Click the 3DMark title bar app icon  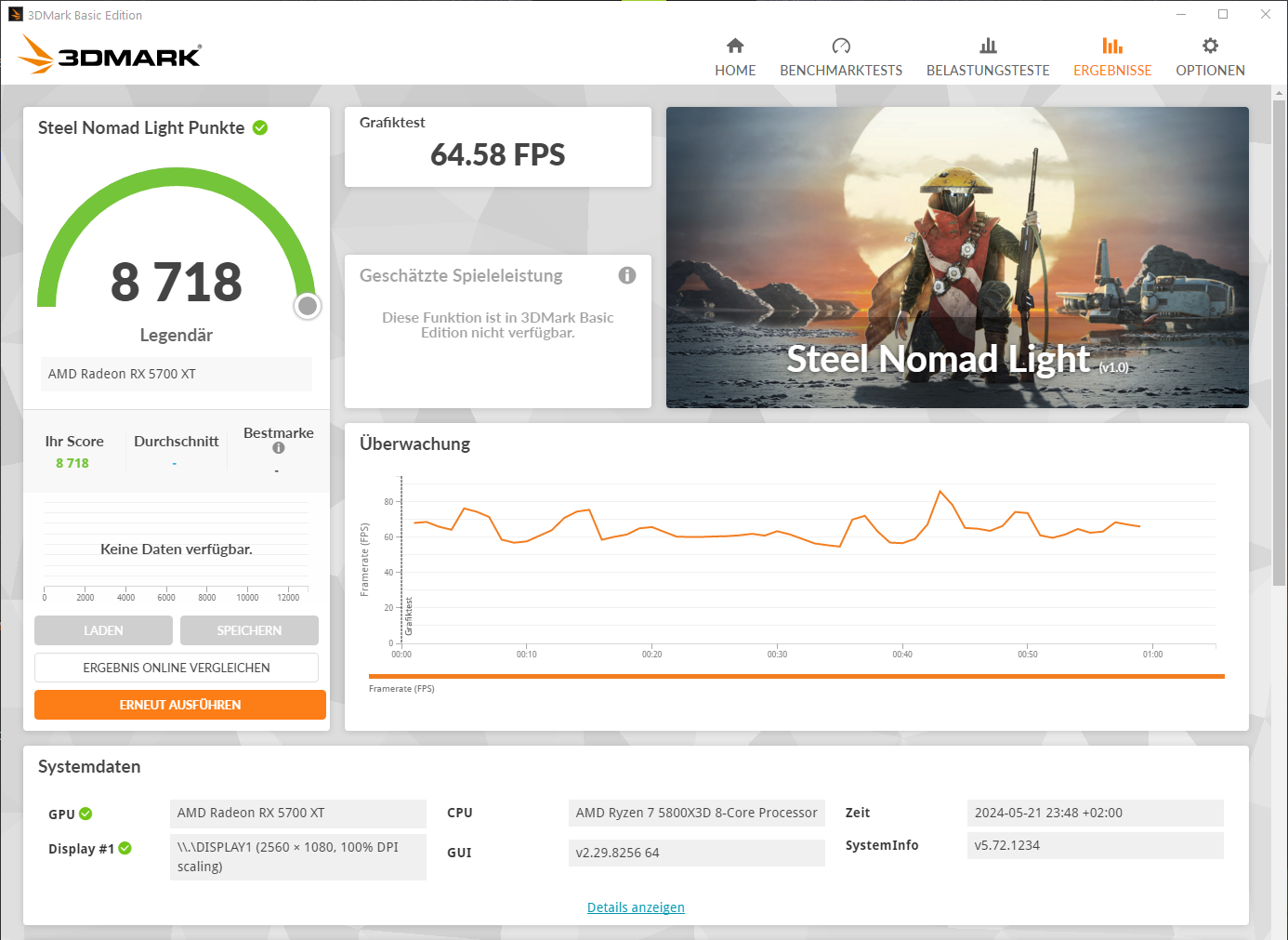(16, 15)
